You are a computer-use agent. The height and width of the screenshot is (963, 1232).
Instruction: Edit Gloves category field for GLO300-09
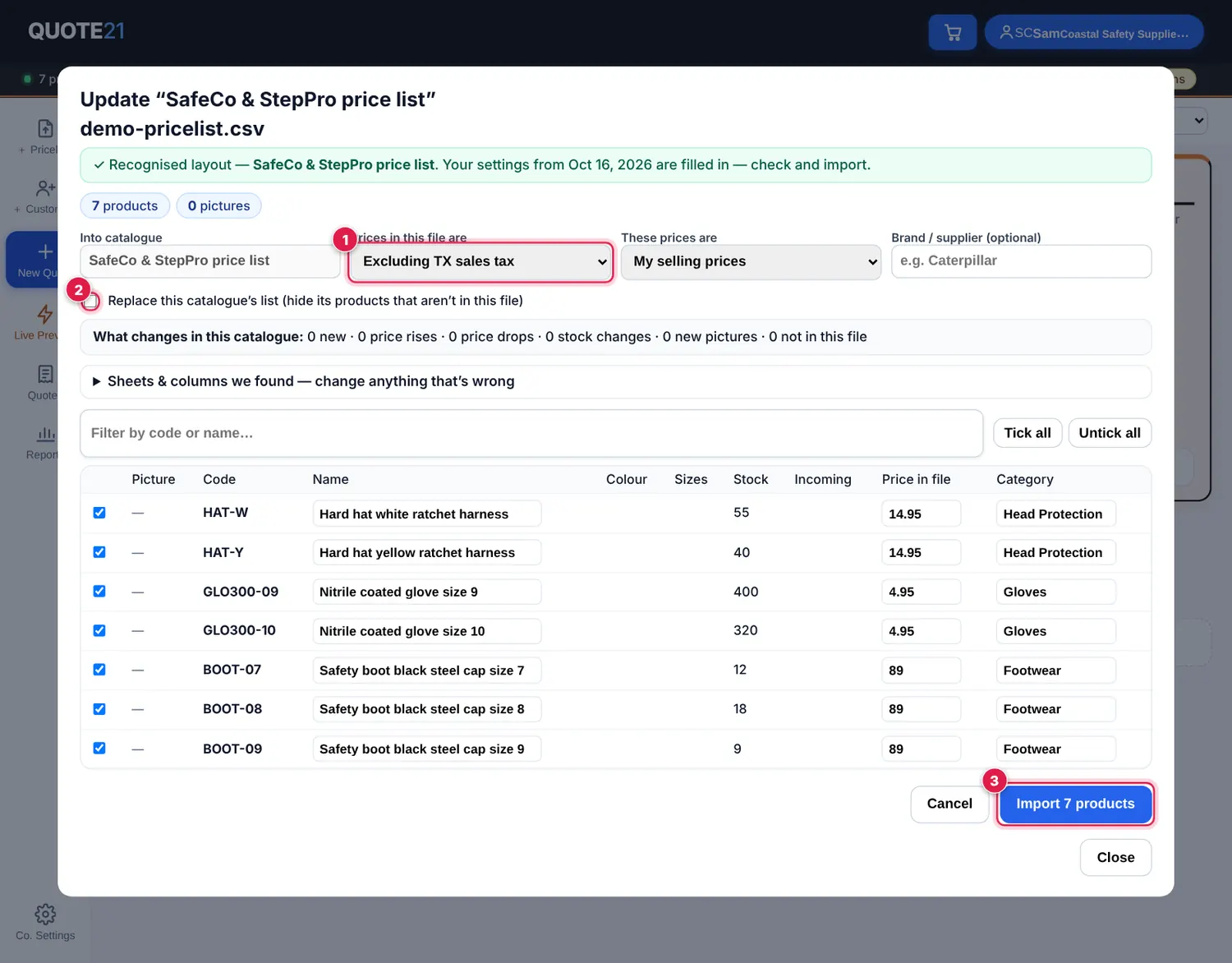point(1055,592)
